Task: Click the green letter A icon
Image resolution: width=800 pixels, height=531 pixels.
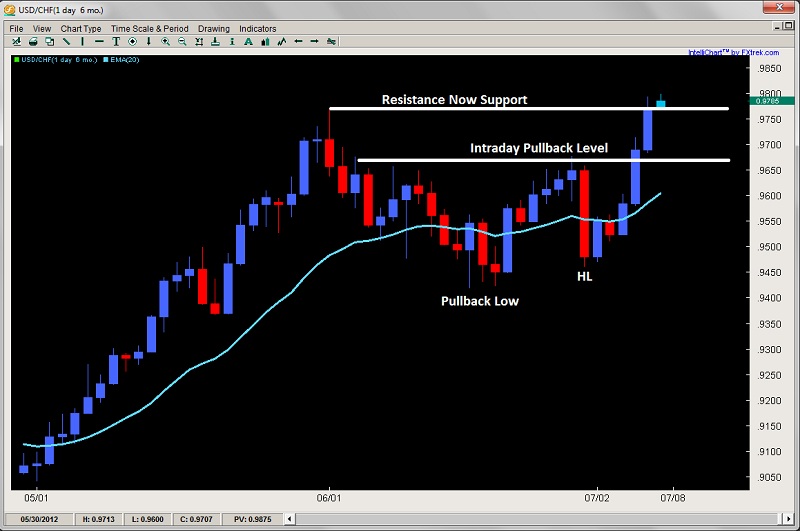Action: [248, 41]
